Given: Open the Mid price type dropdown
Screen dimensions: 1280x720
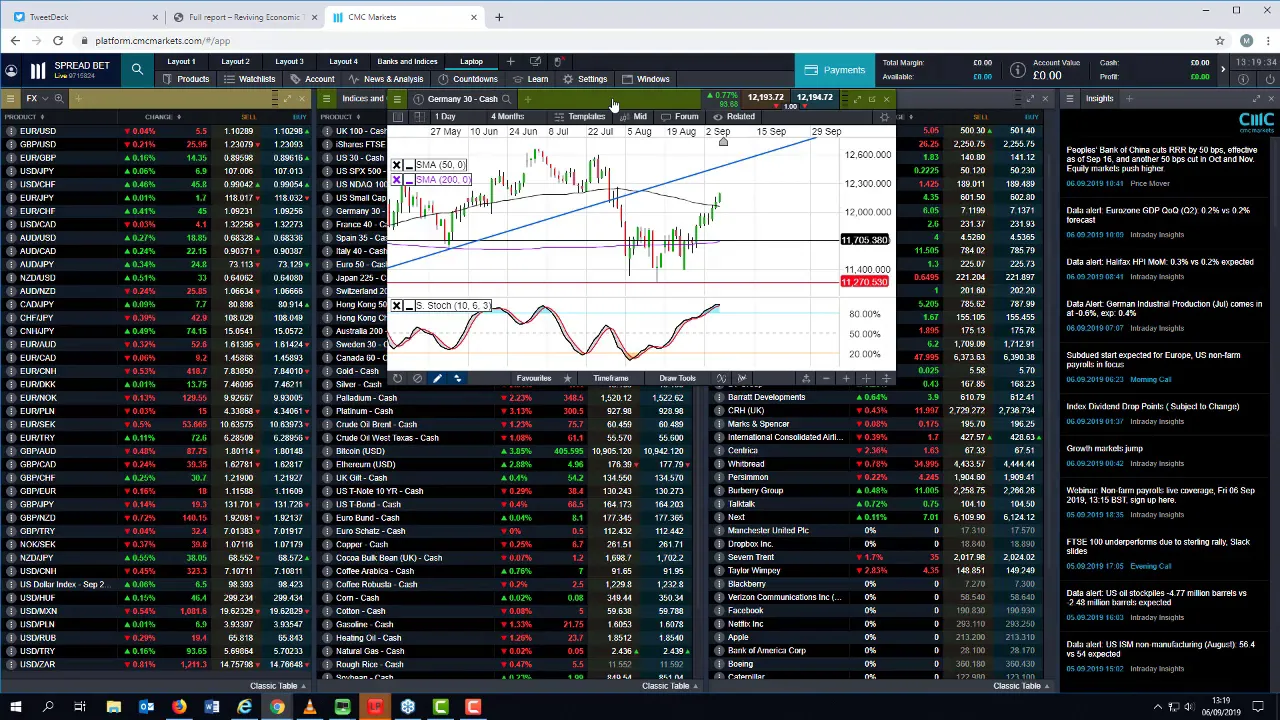Looking at the screenshot, I should click(x=633, y=117).
